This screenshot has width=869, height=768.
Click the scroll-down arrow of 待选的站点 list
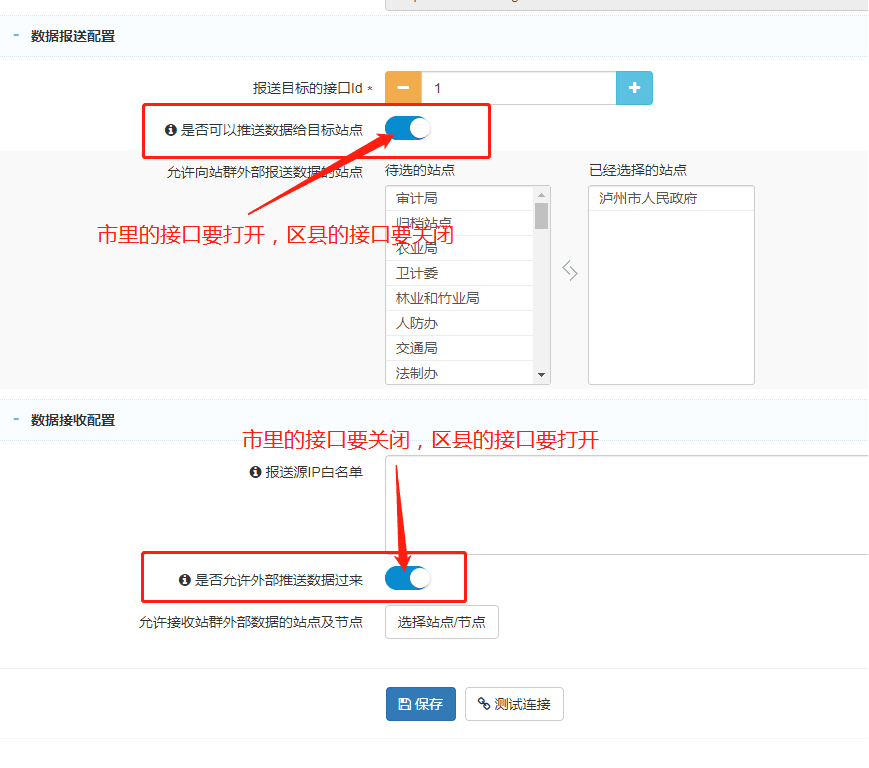coord(542,375)
